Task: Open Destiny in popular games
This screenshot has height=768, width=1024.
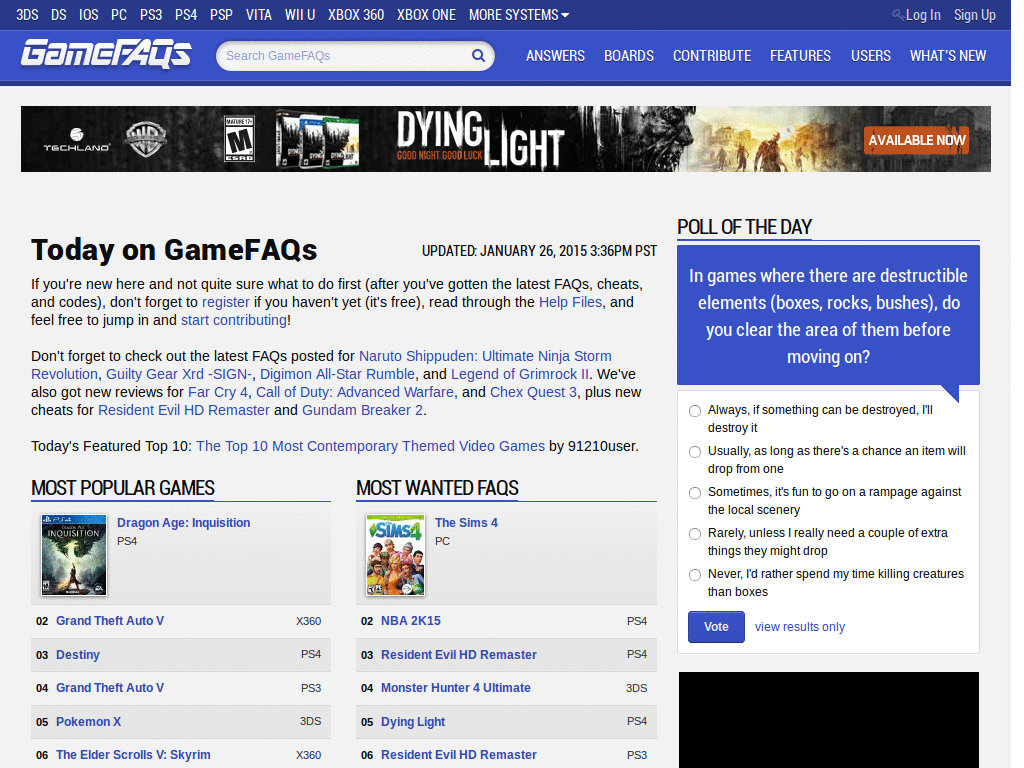Action: [78, 654]
